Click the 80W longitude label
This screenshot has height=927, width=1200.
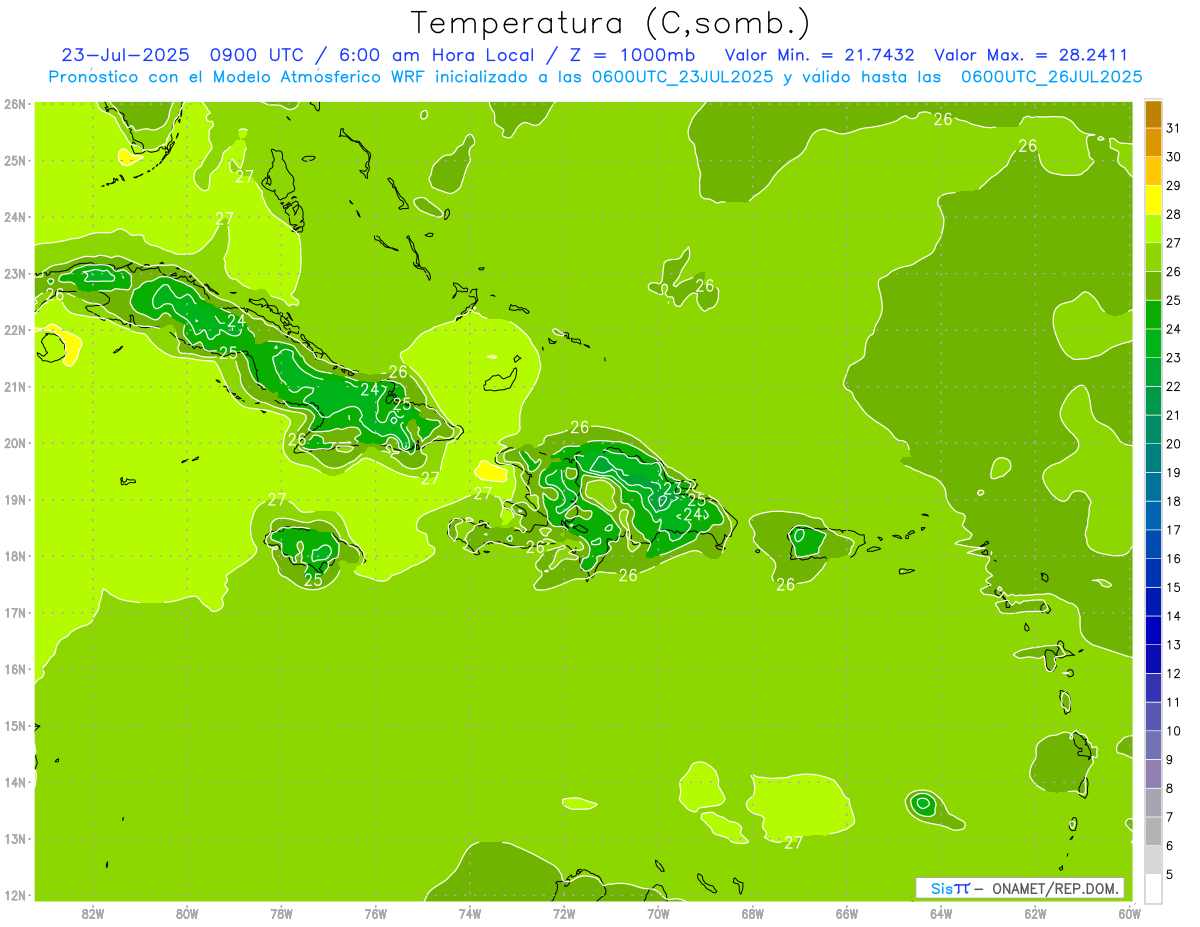(187, 913)
